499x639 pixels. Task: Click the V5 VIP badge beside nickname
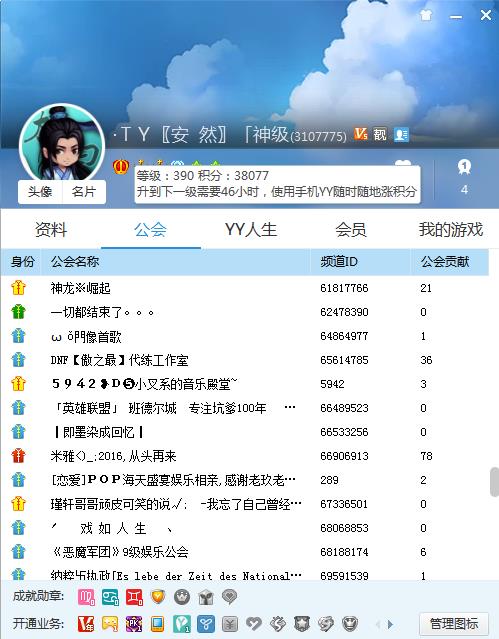(361, 134)
